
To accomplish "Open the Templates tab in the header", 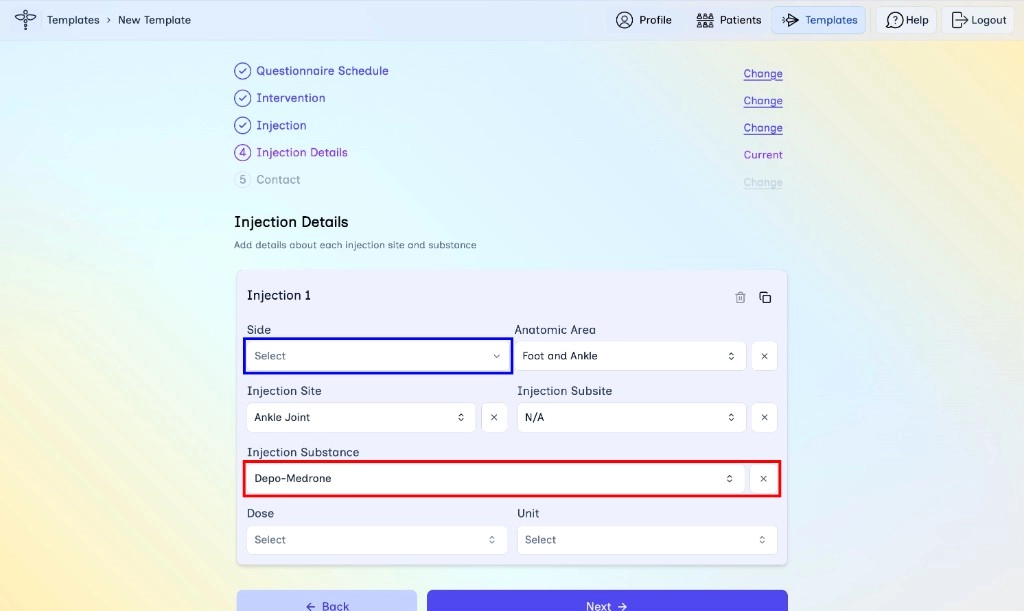I will pos(819,20).
